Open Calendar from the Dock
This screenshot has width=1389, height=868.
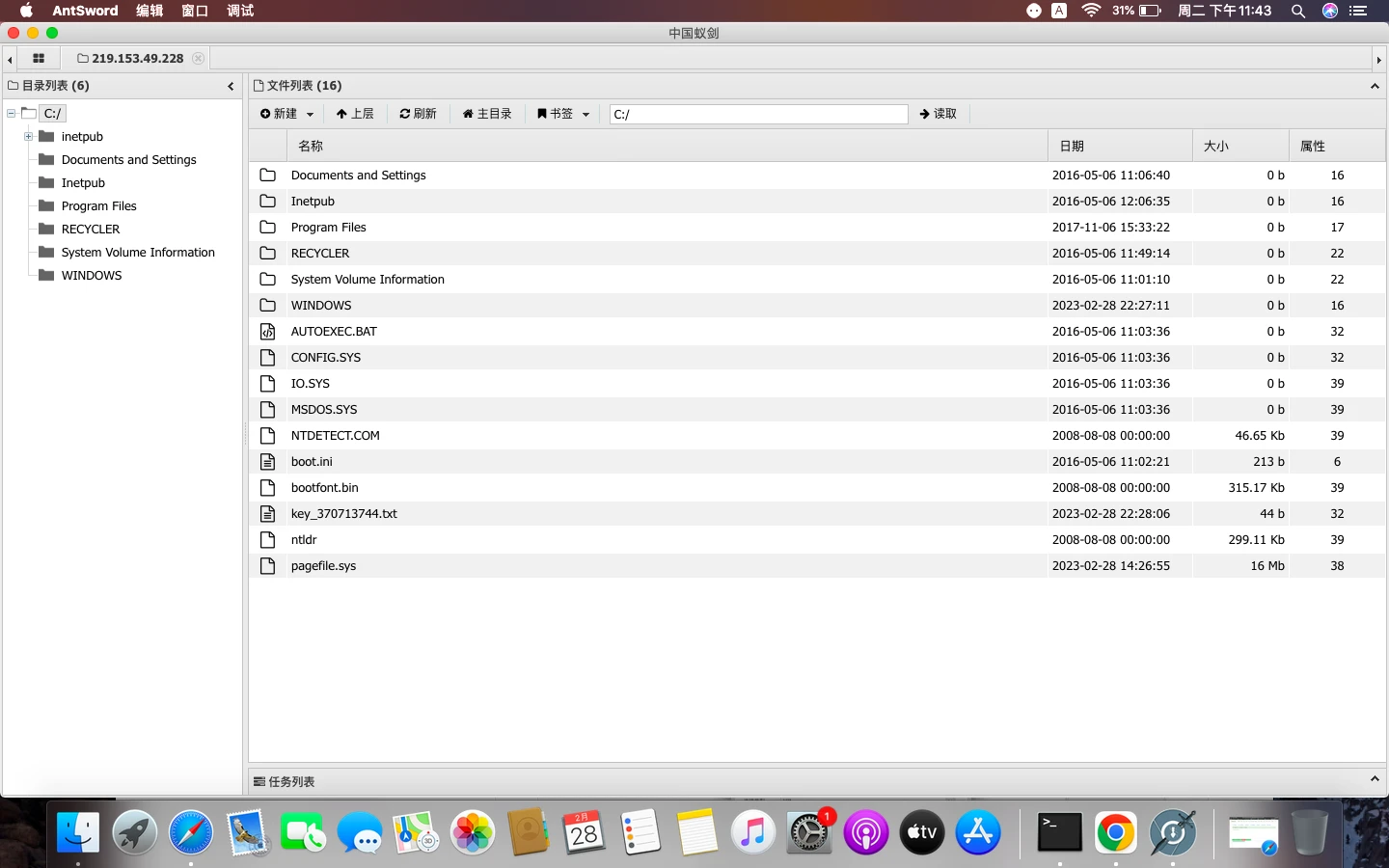point(585,832)
